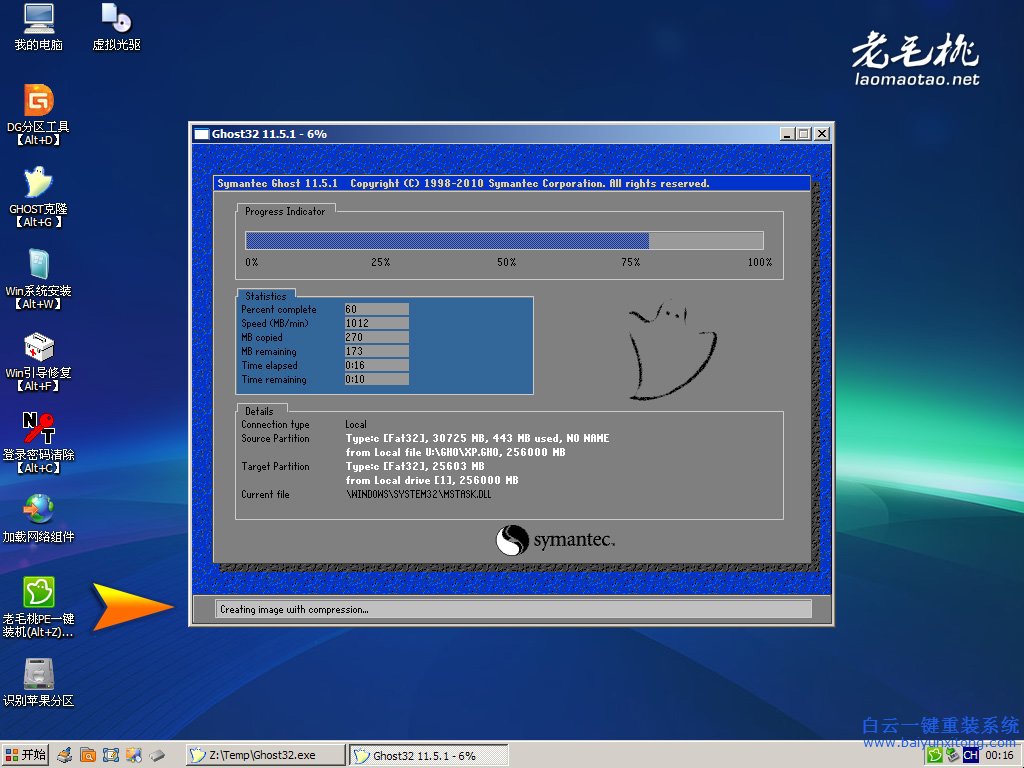Launch 老毛桃PE一键装机 from the desktop

coord(38,592)
